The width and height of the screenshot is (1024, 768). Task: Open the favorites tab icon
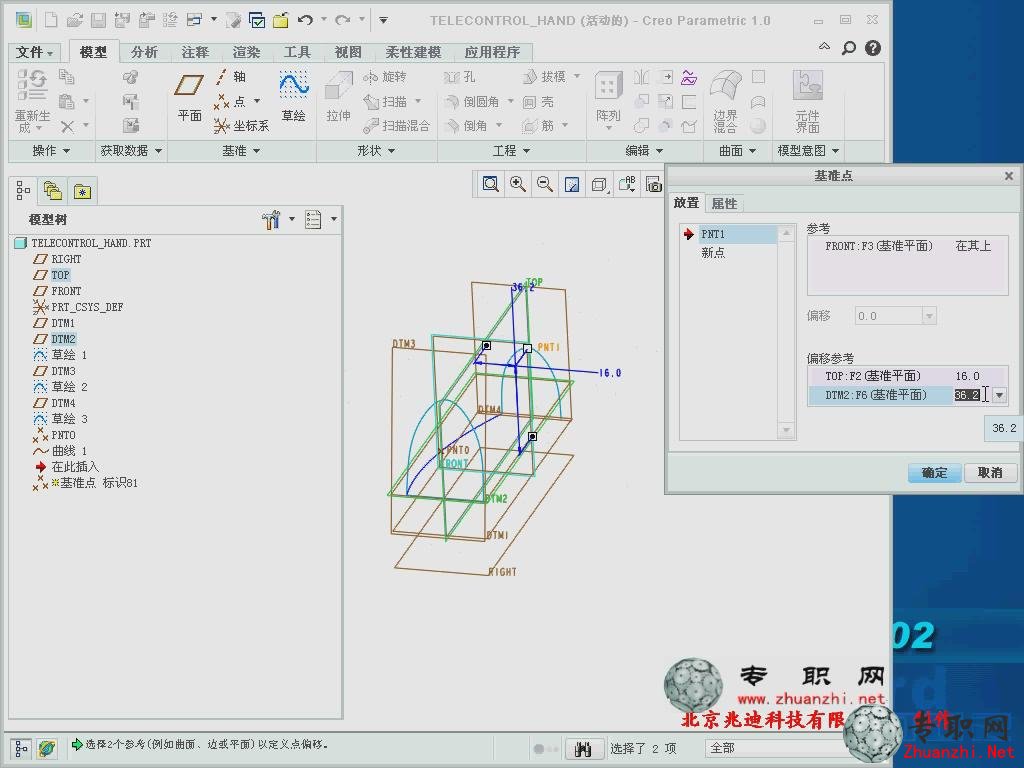82,191
